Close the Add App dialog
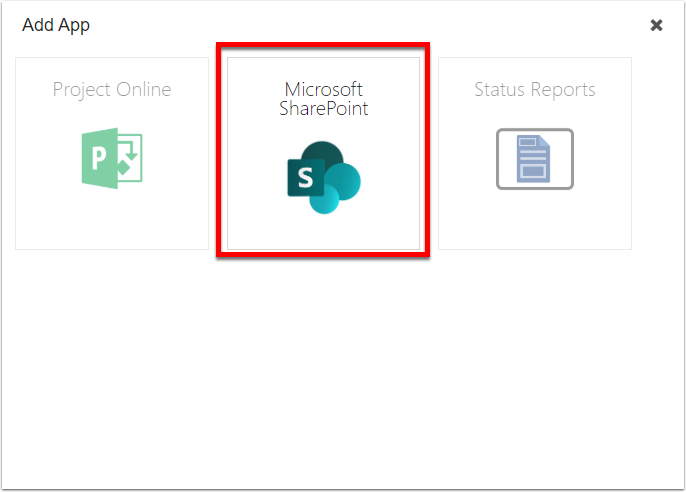Screen dimensions: 686x492 point(656,25)
